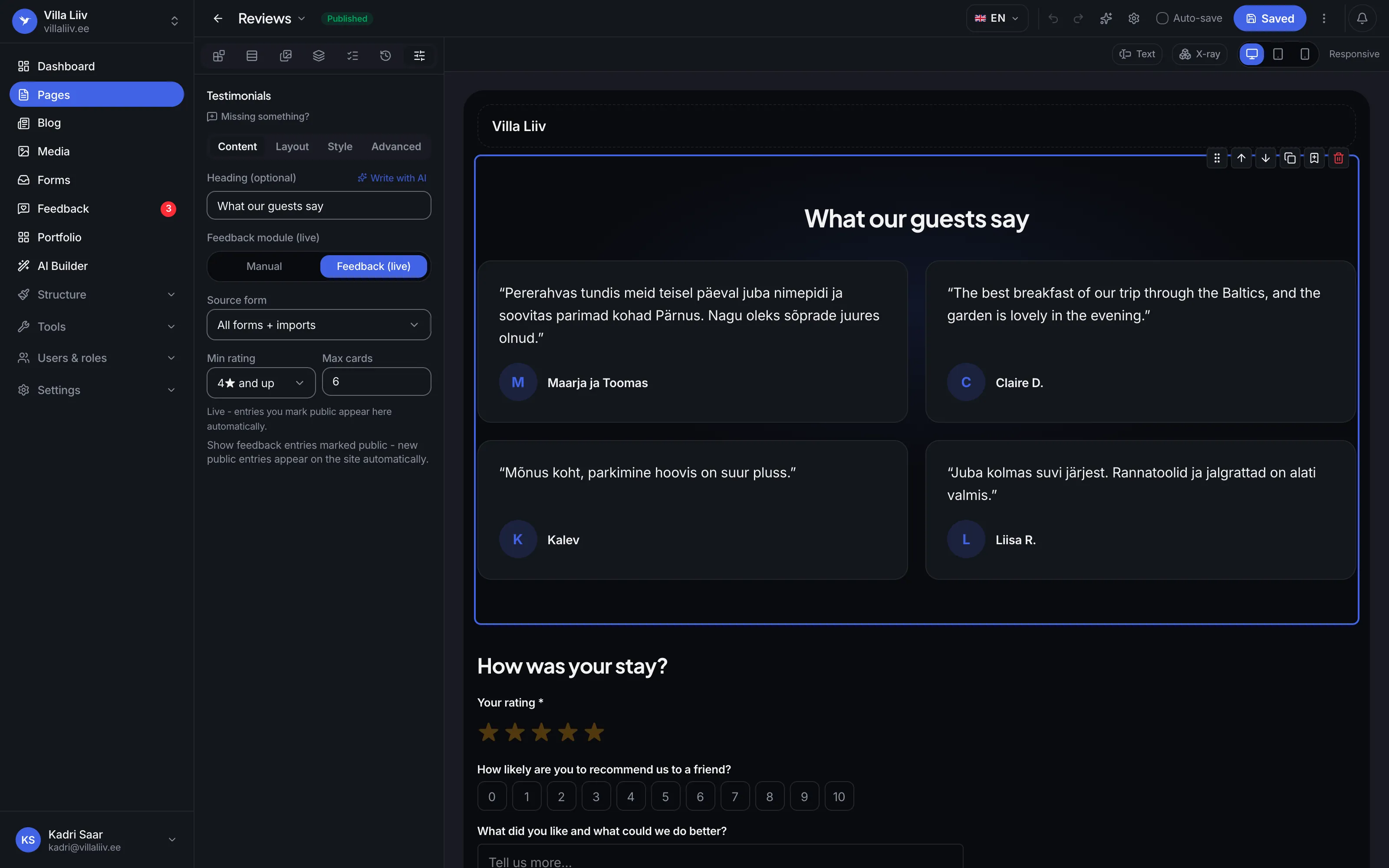
Task: Open the more options kebab menu
Action: tap(1324, 18)
